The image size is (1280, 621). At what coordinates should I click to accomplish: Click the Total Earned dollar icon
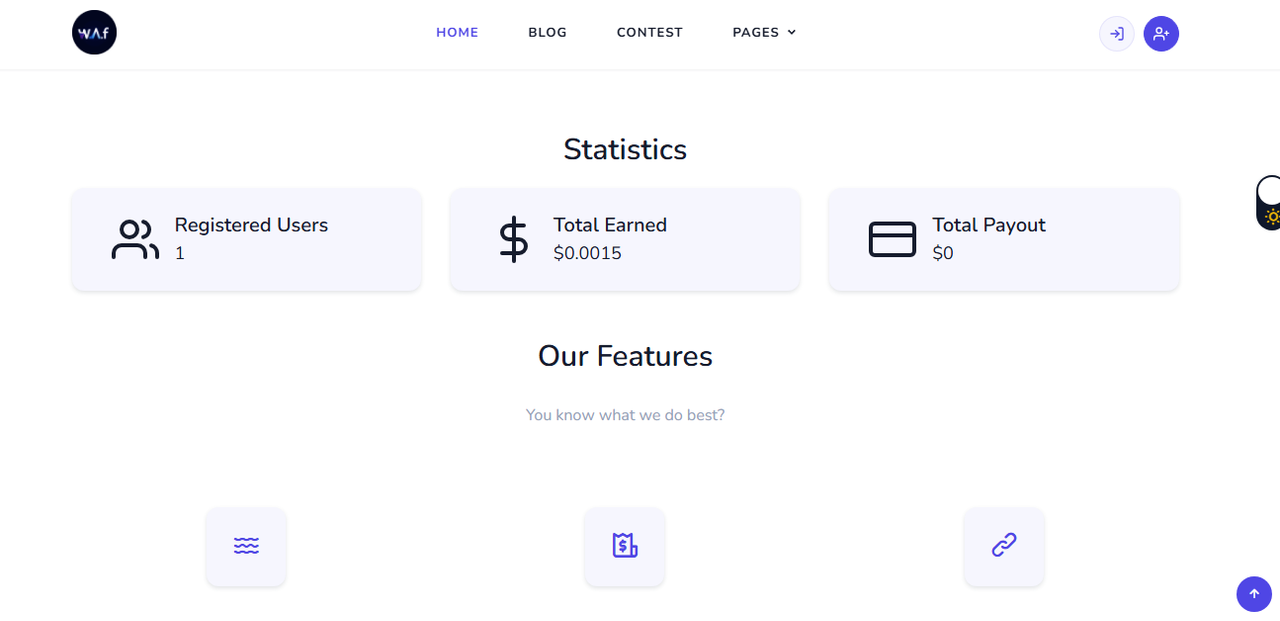coord(514,240)
